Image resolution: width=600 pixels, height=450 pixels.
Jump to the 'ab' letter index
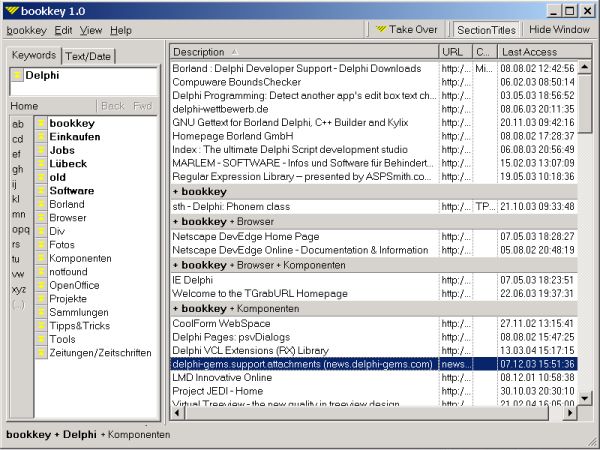pos(18,124)
